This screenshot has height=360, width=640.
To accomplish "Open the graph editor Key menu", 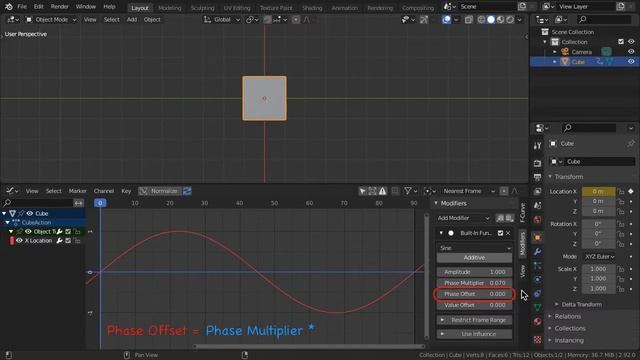I will coord(126,191).
